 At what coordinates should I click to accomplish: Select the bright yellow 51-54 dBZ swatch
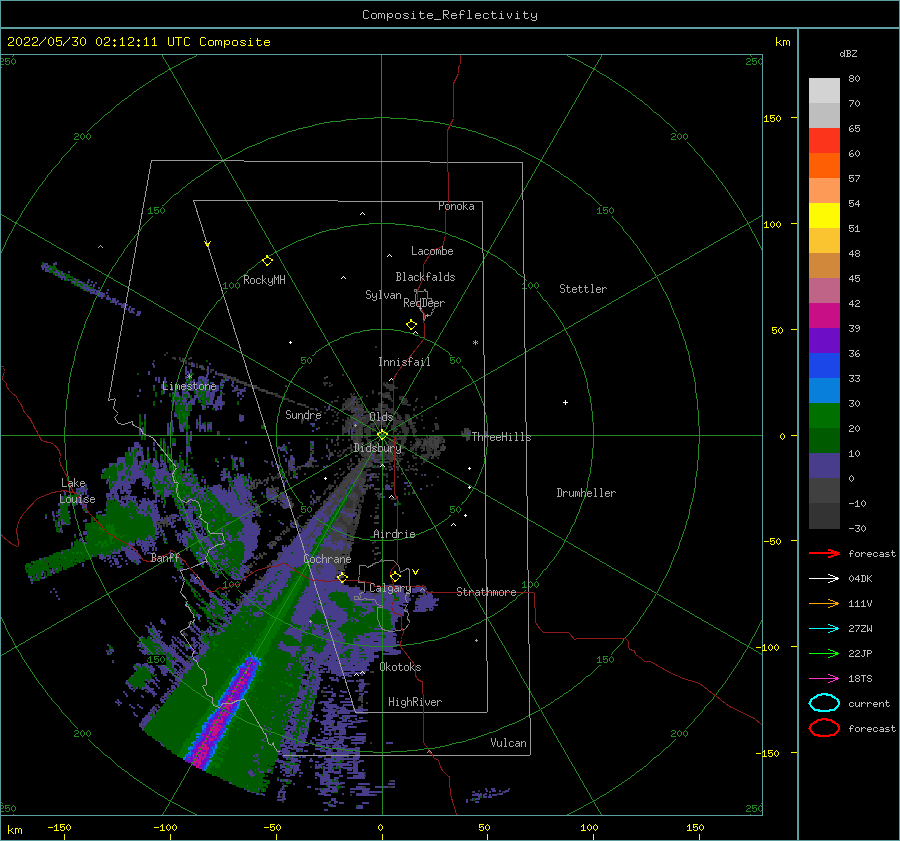coord(824,216)
